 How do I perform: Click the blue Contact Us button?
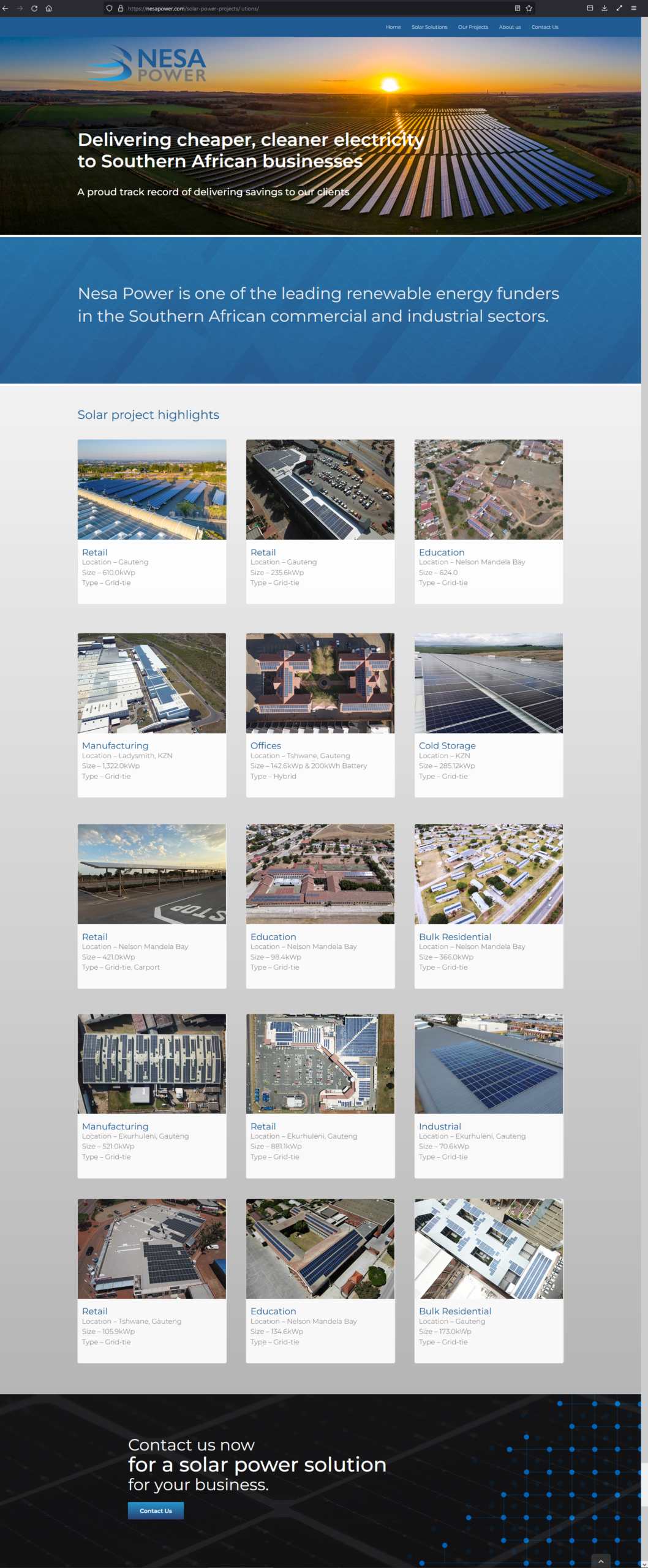pos(156,1510)
